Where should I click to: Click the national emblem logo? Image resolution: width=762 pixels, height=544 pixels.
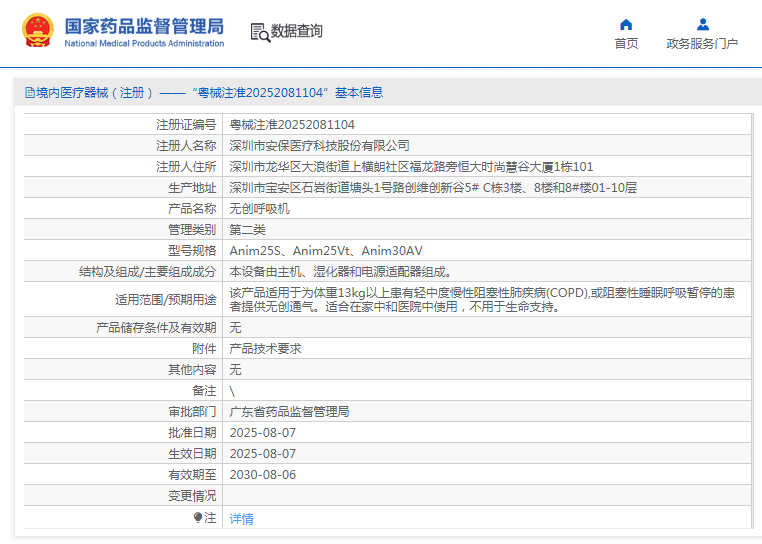click(38, 31)
